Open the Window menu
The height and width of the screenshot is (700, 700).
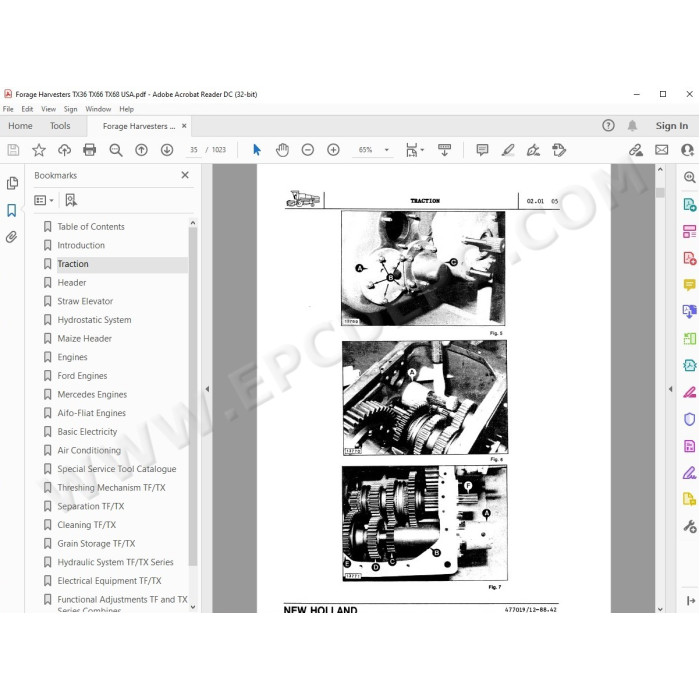click(98, 109)
